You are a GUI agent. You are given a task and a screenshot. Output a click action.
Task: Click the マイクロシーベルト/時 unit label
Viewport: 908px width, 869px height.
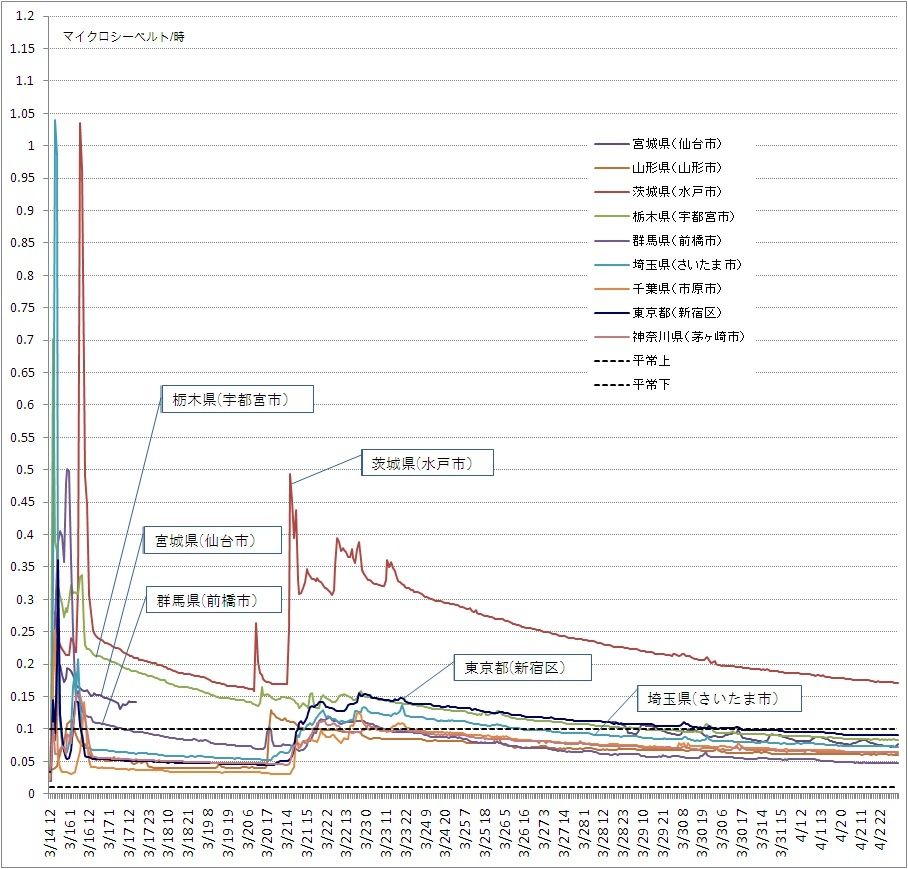coord(123,37)
